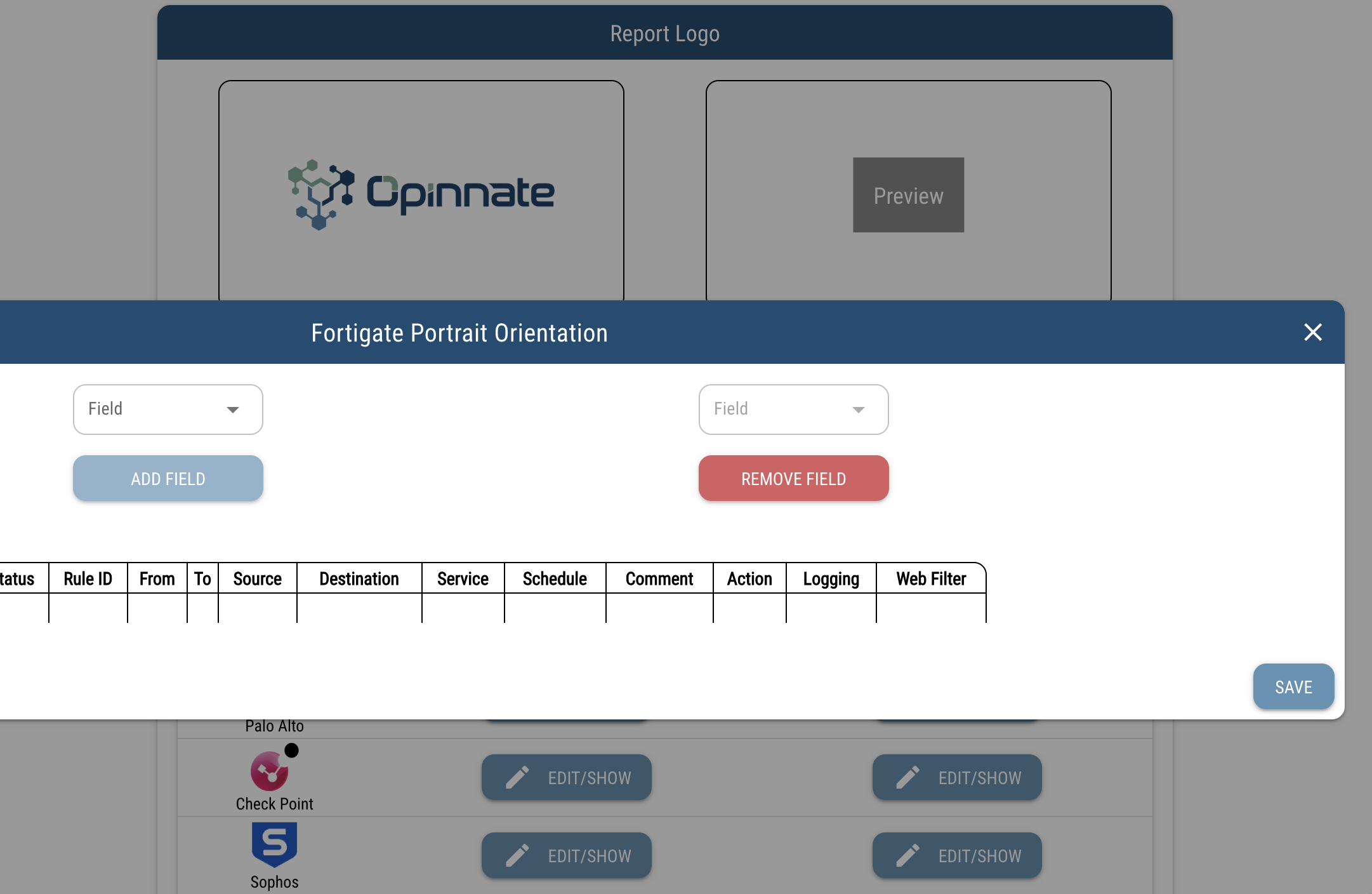Click the Schedule column header
This screenshot has height=894, width=1372.
coord(555,578)
